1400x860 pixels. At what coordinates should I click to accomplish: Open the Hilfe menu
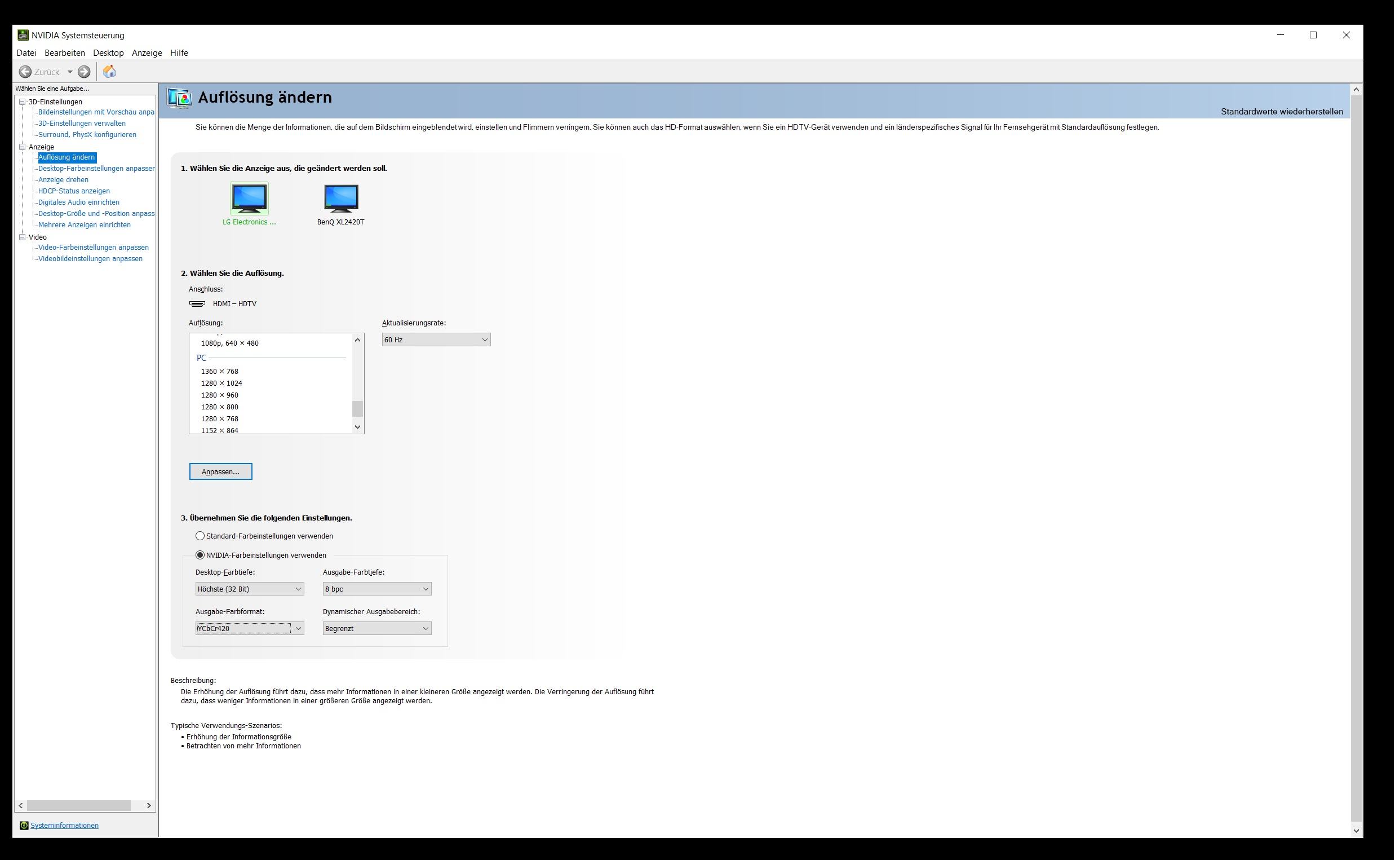click(x=179, y=53)
